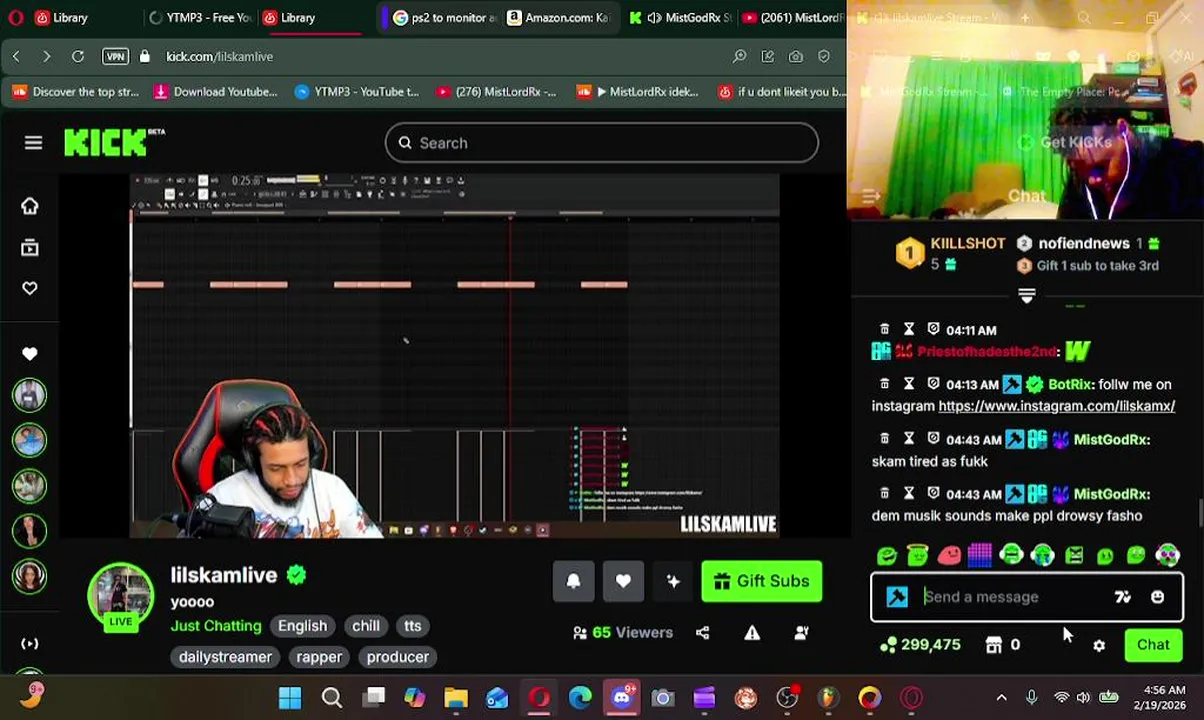Image resolution: width=1204 pixels, height=720 pixels.
Task: Insert the purple grid emote from quick row
Action: point(980,555)
